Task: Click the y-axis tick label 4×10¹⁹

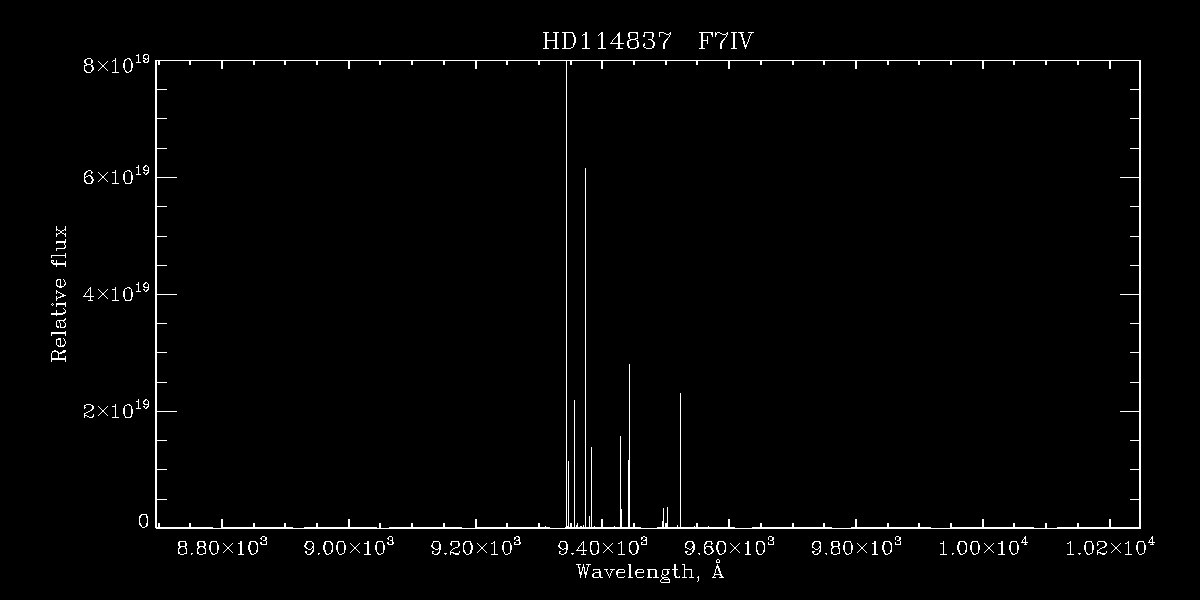Action: (x=114, y=294)
